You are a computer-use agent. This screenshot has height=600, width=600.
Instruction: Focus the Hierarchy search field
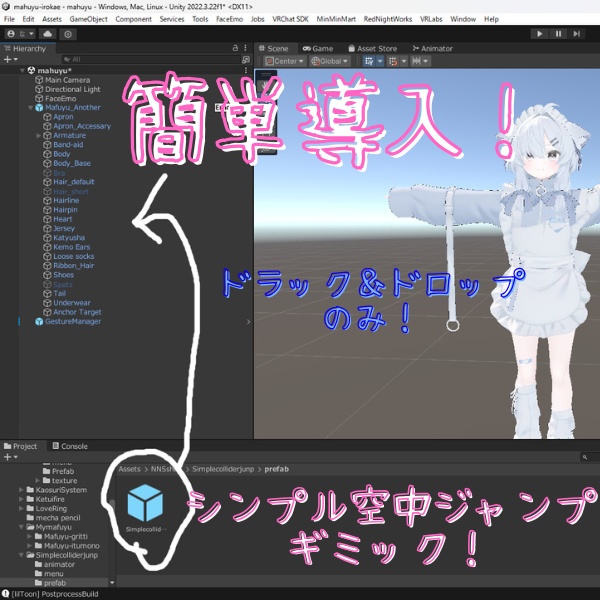(151, 59)
